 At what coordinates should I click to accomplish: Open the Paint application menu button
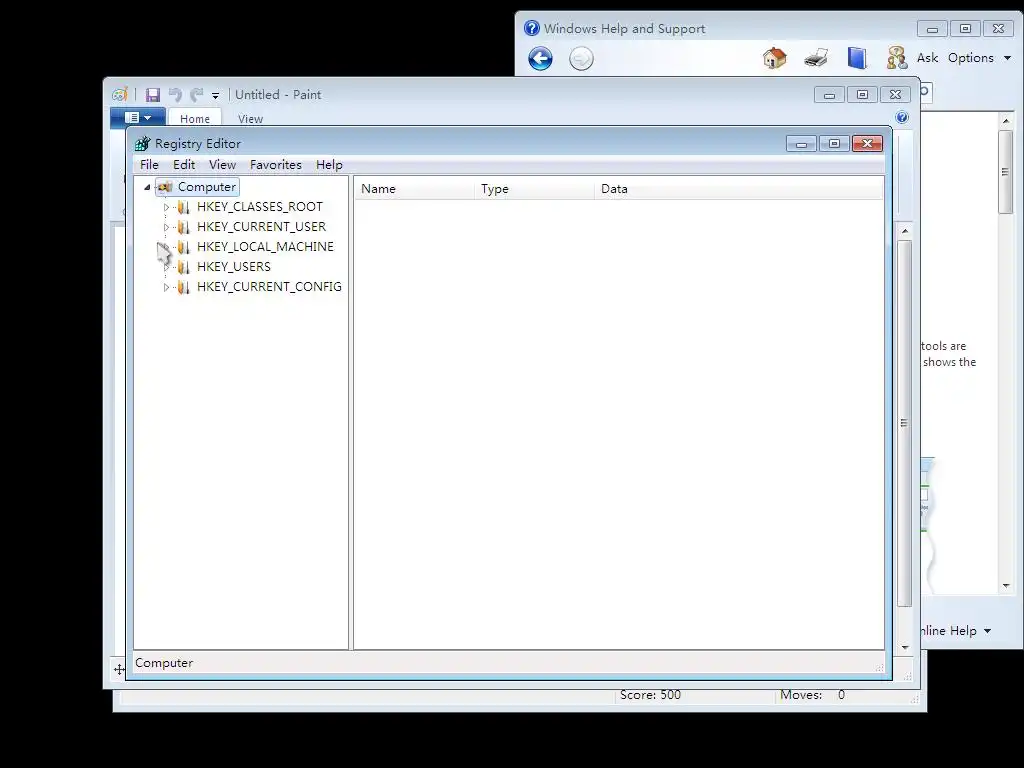point(138,118)
